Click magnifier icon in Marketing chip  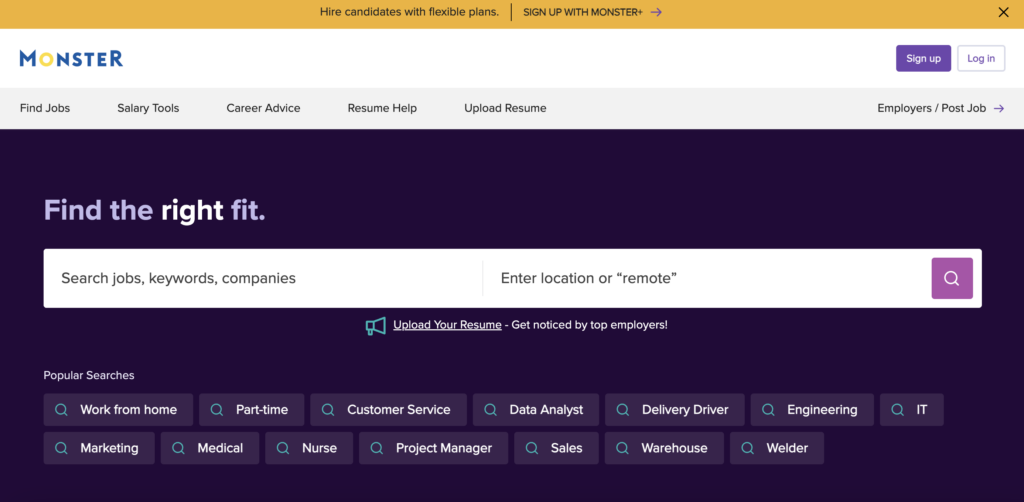point(61,448)
